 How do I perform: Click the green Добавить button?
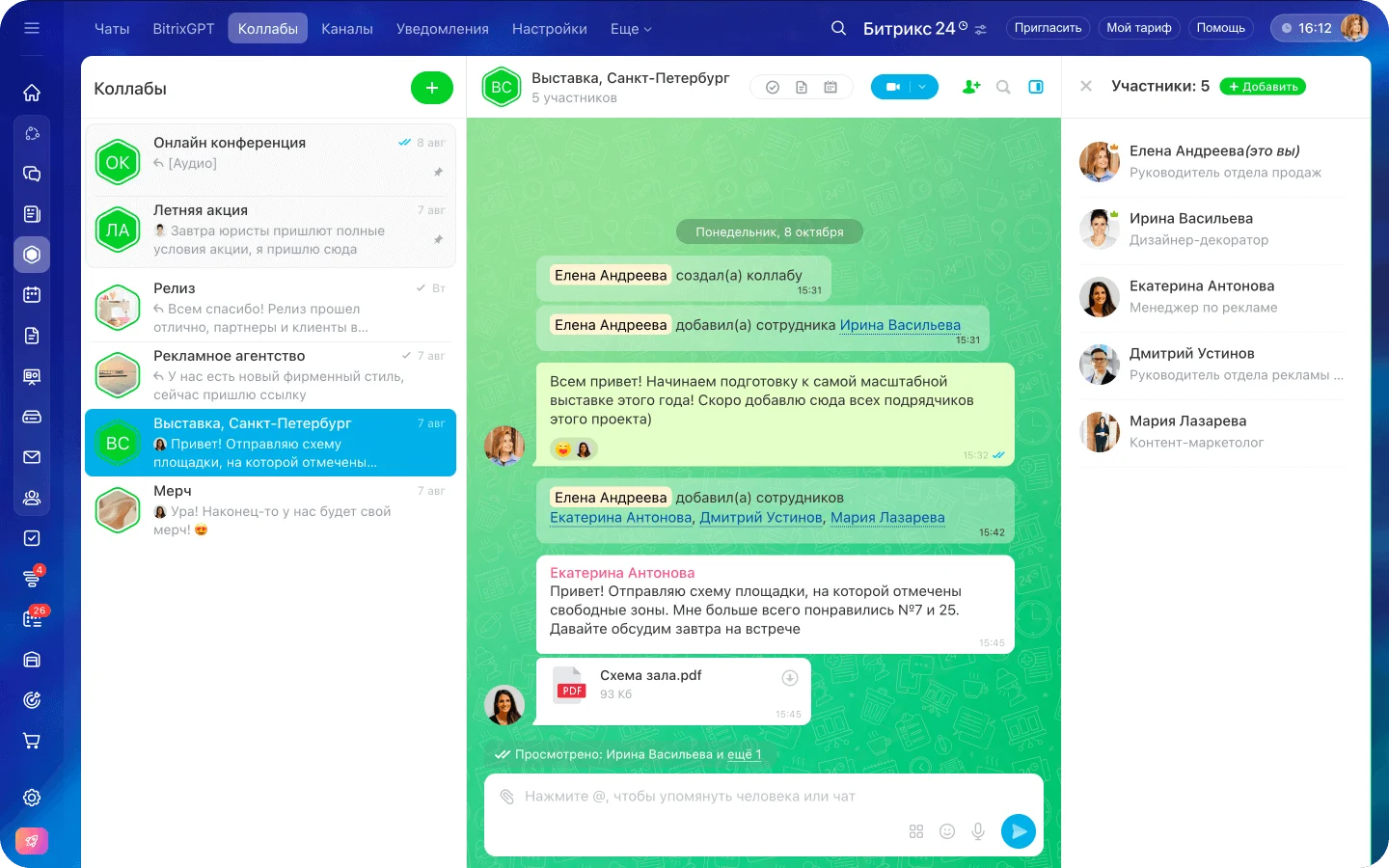(1263, 87)
